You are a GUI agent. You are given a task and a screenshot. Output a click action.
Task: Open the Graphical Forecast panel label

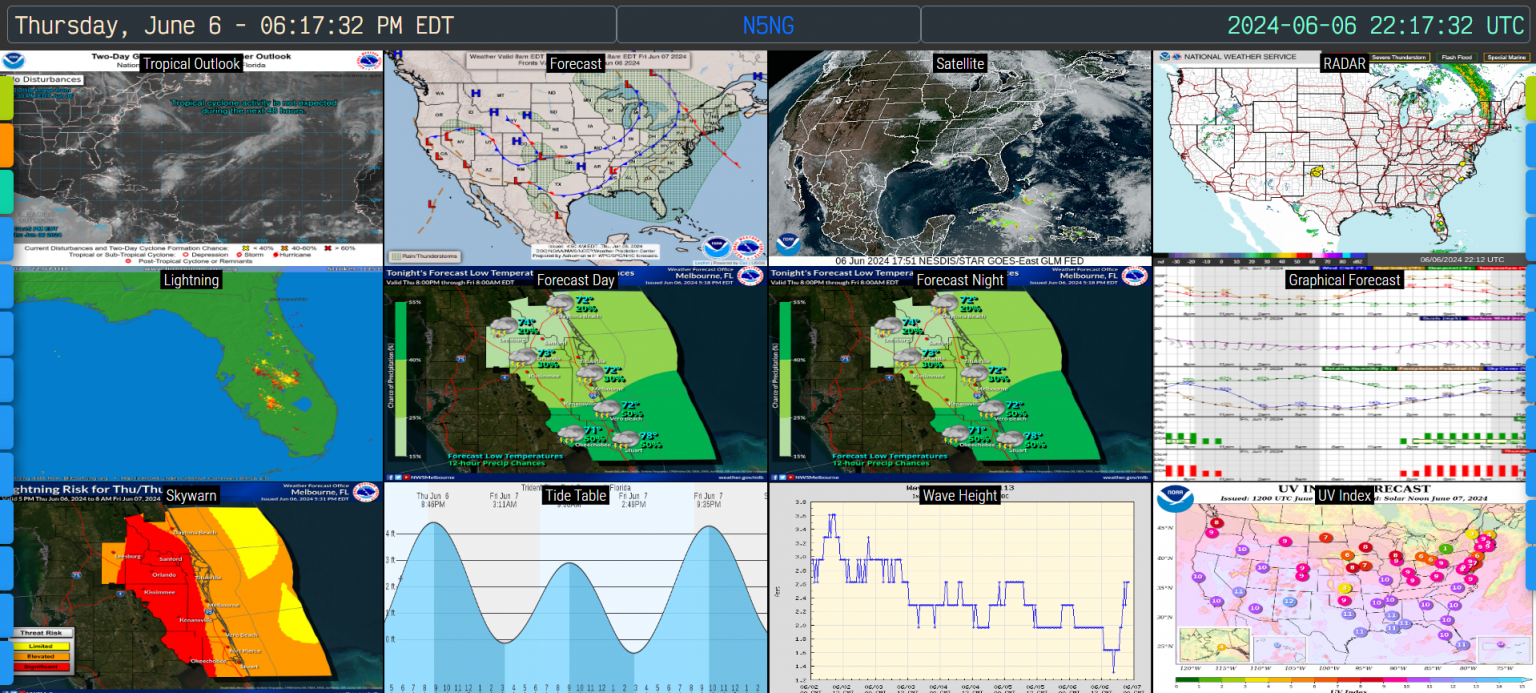tap(1345, 280)
